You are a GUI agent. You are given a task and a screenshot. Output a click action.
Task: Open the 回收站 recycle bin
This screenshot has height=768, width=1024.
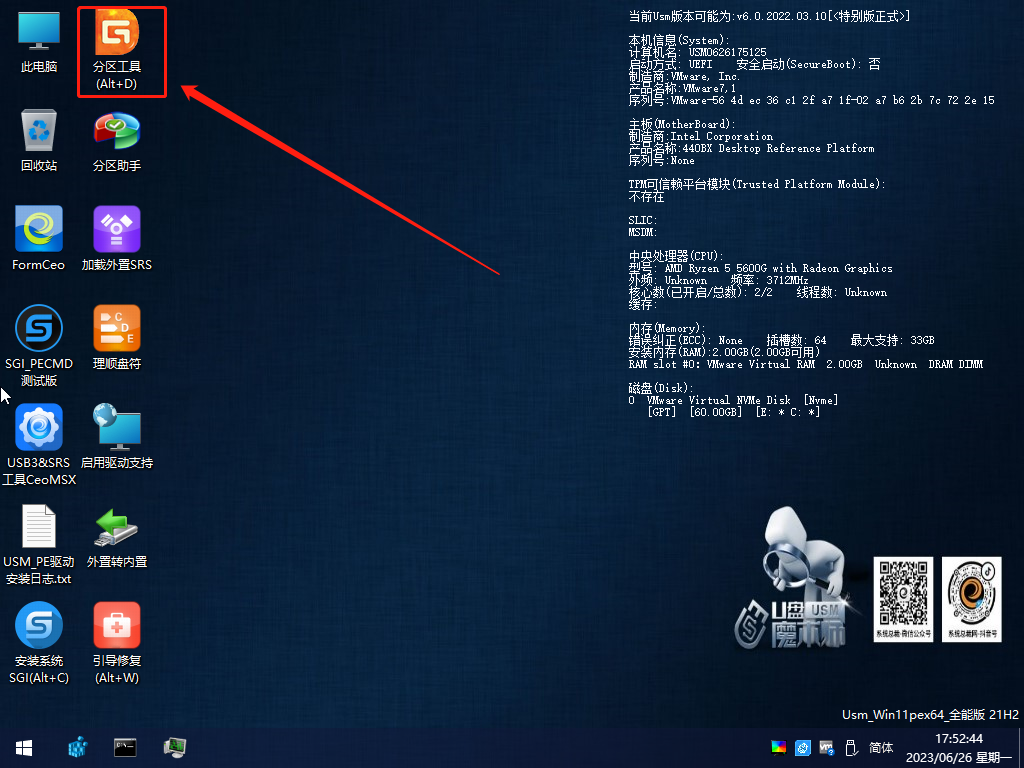point(39,141)
